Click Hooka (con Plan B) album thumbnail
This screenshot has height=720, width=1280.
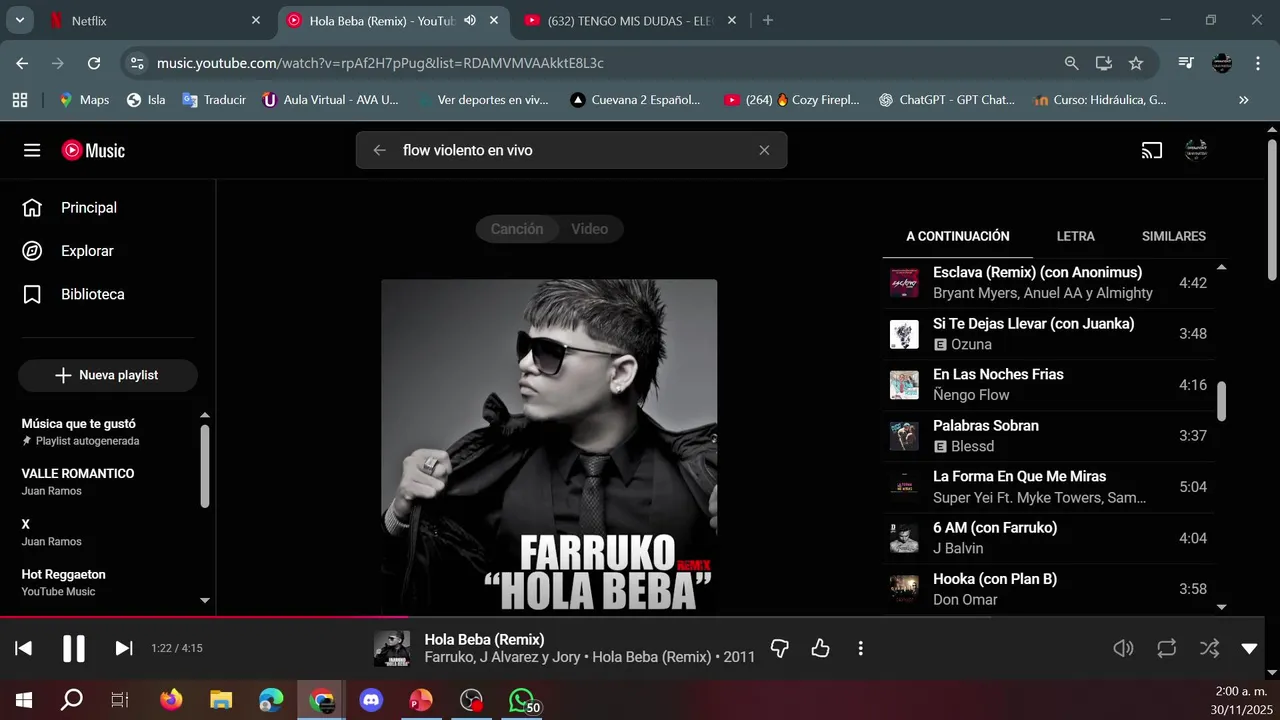(x=904, y=589)
